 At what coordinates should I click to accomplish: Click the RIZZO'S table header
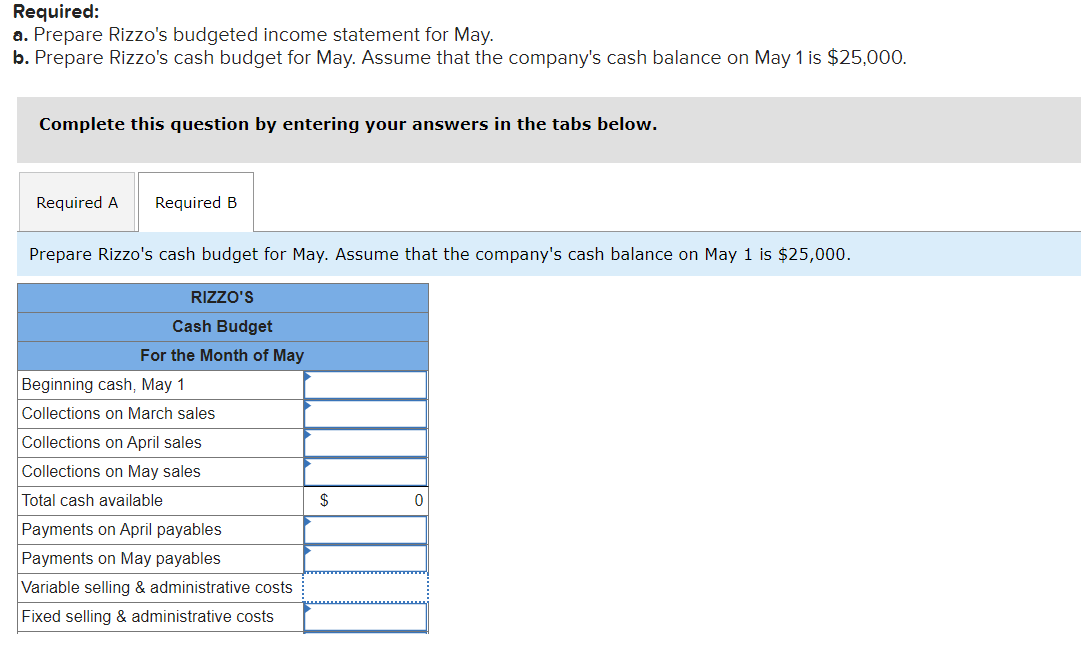pos(222,297)
